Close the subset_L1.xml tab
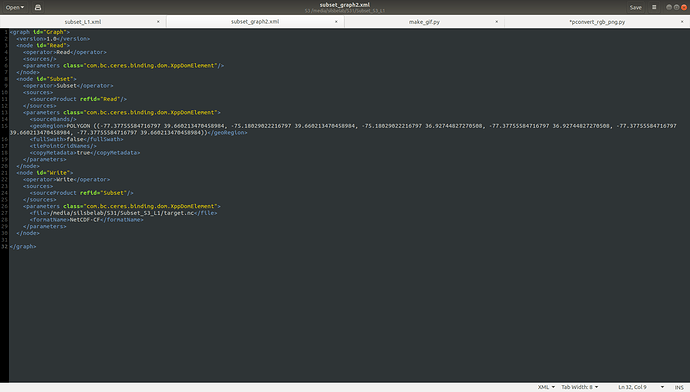This screenshot has height=392, width=690. click(x=158, y=22)
